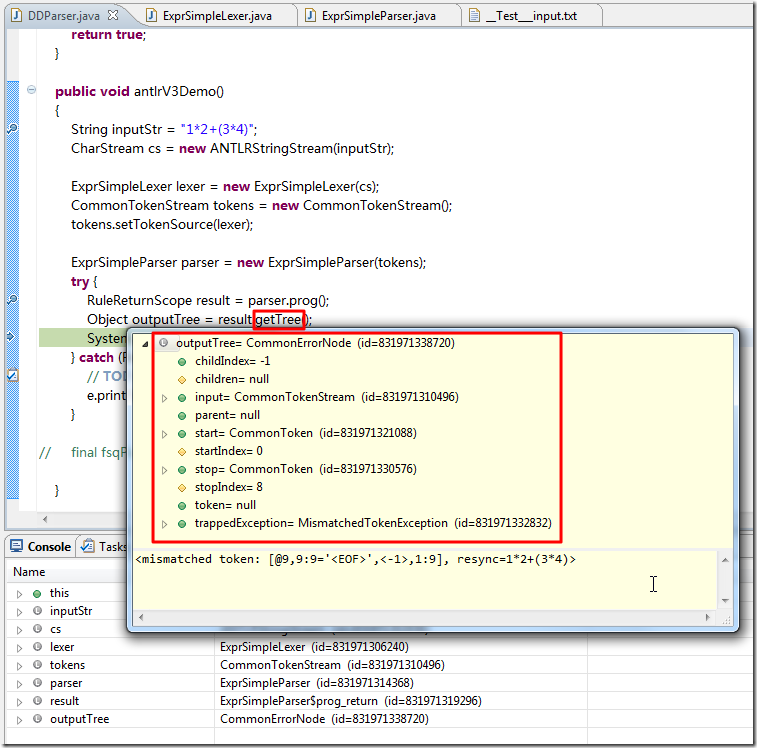Viewport: 757px width, 748px height.
Task: Select the ExprSimpleParser value cell of parser
Action: tap(401, 683)
